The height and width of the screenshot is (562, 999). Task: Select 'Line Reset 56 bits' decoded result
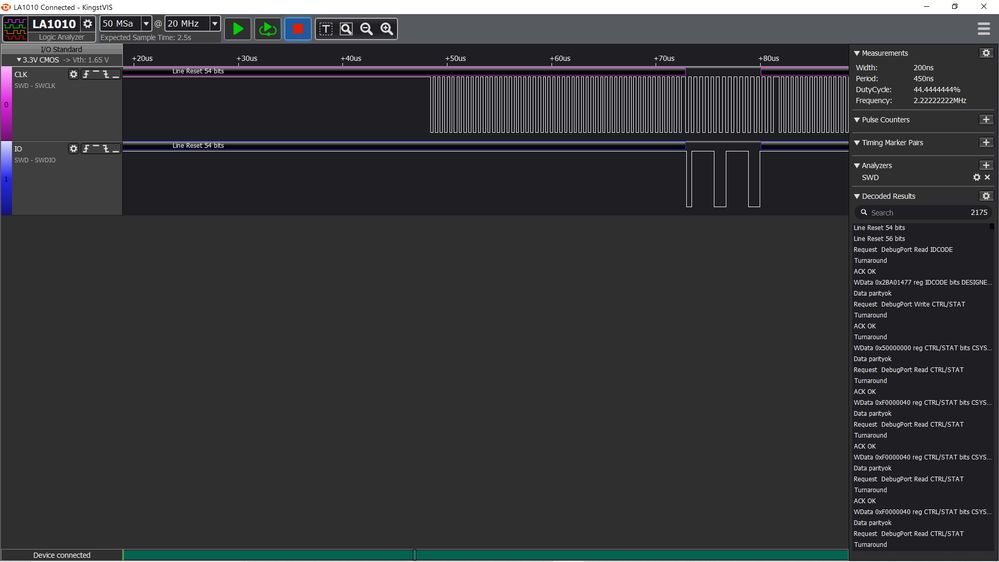[879, 238]
